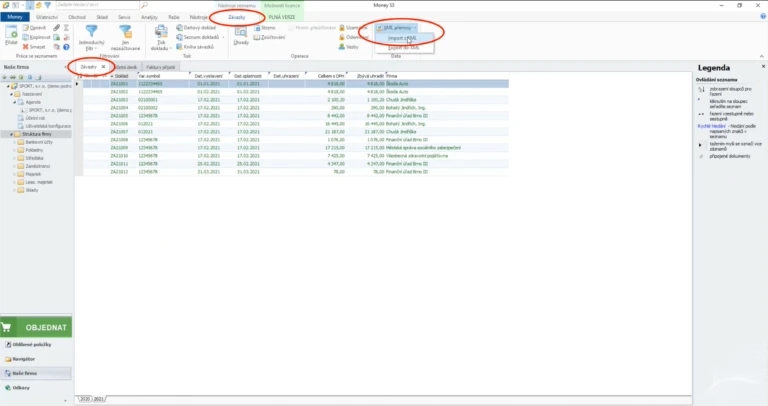Click the blue help question mark icon

point(66,47)
